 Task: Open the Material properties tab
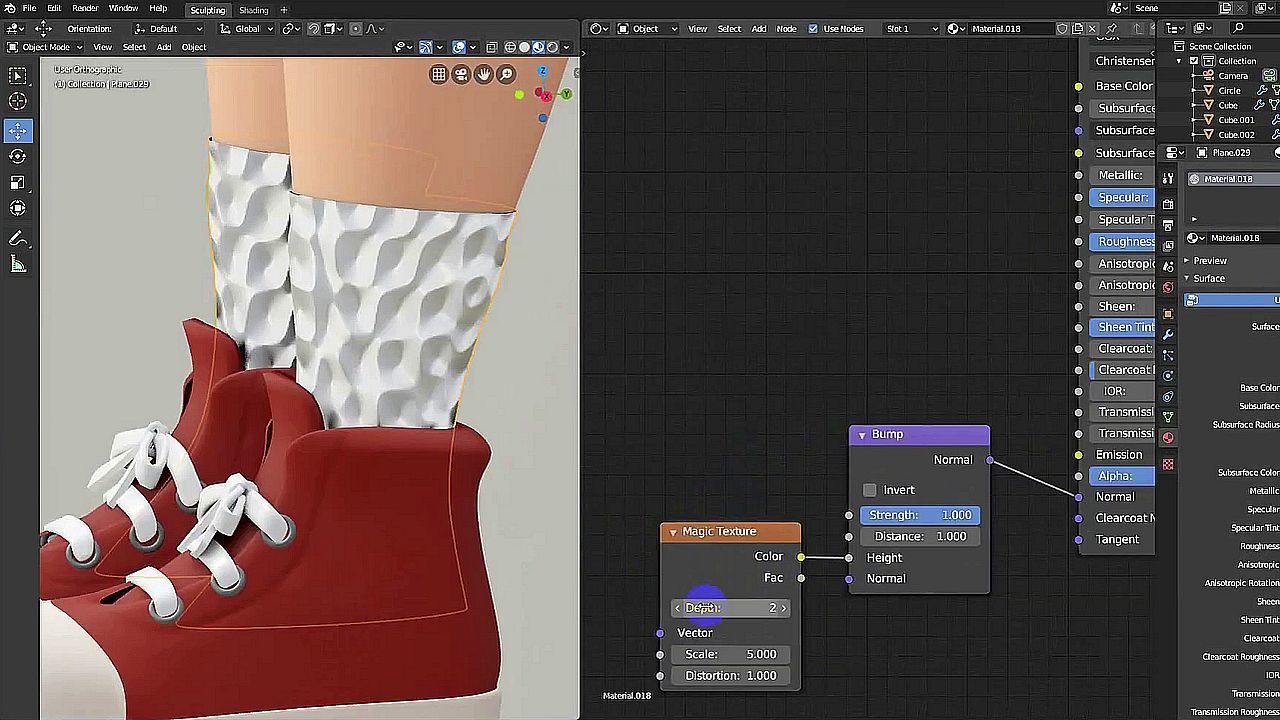(1168, 438)
